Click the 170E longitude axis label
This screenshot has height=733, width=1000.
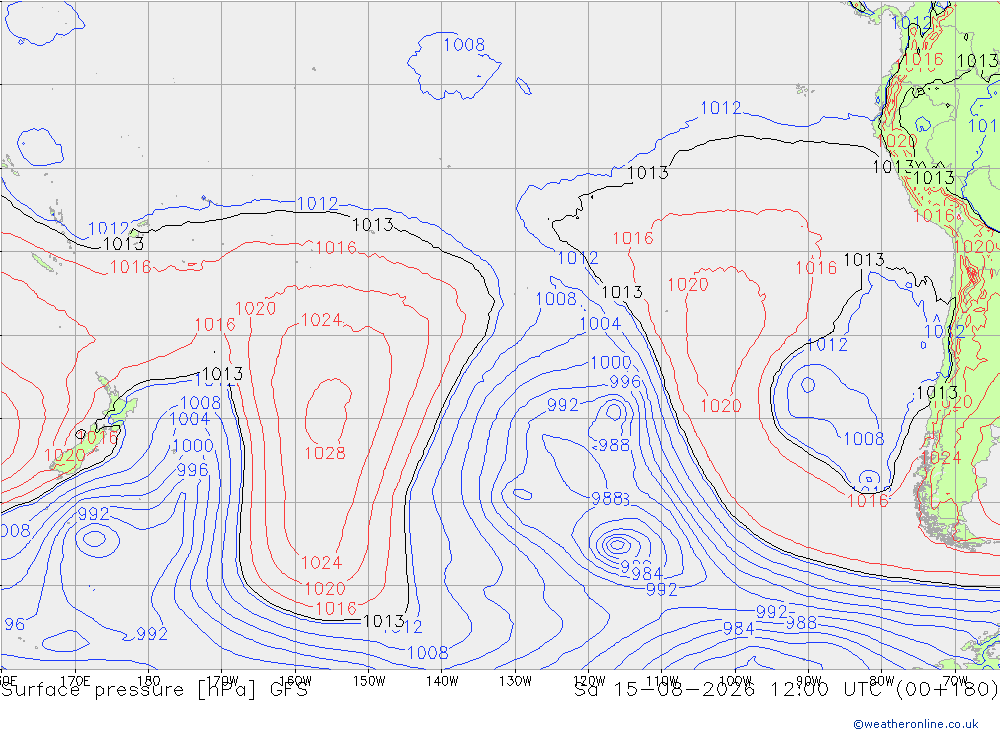coord(75,680)
